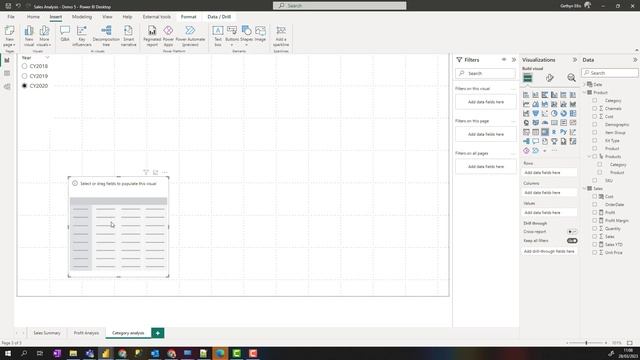Click the New page ribbon button

tap(9, 36)
